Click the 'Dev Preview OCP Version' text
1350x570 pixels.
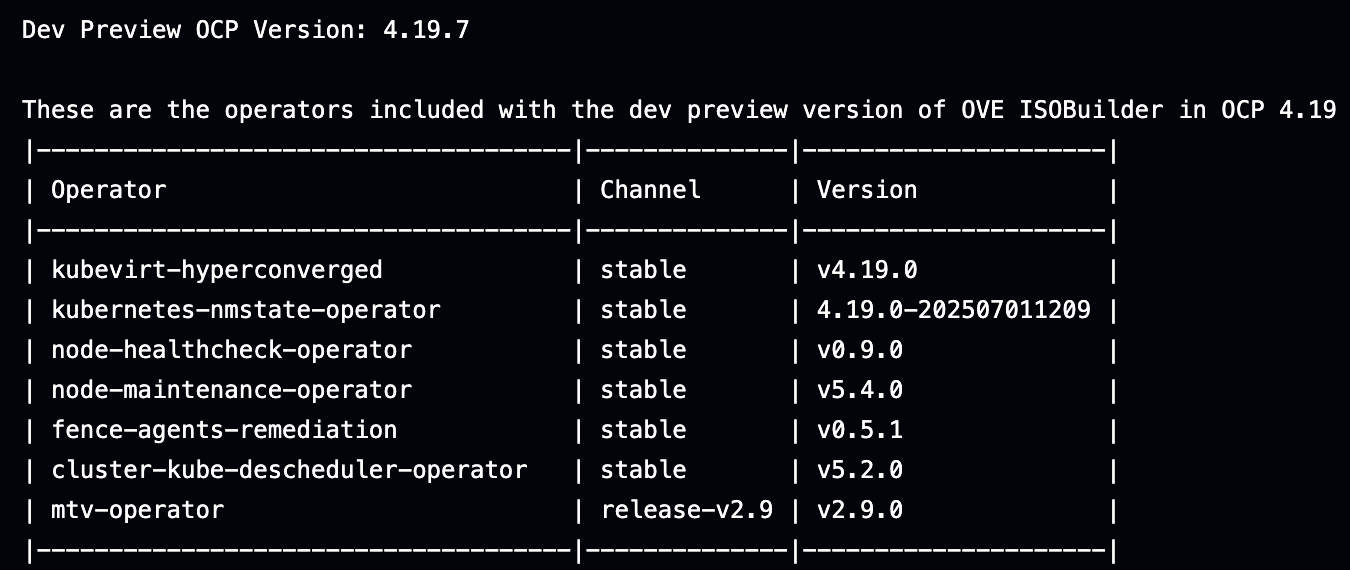(x=188, y=30)
